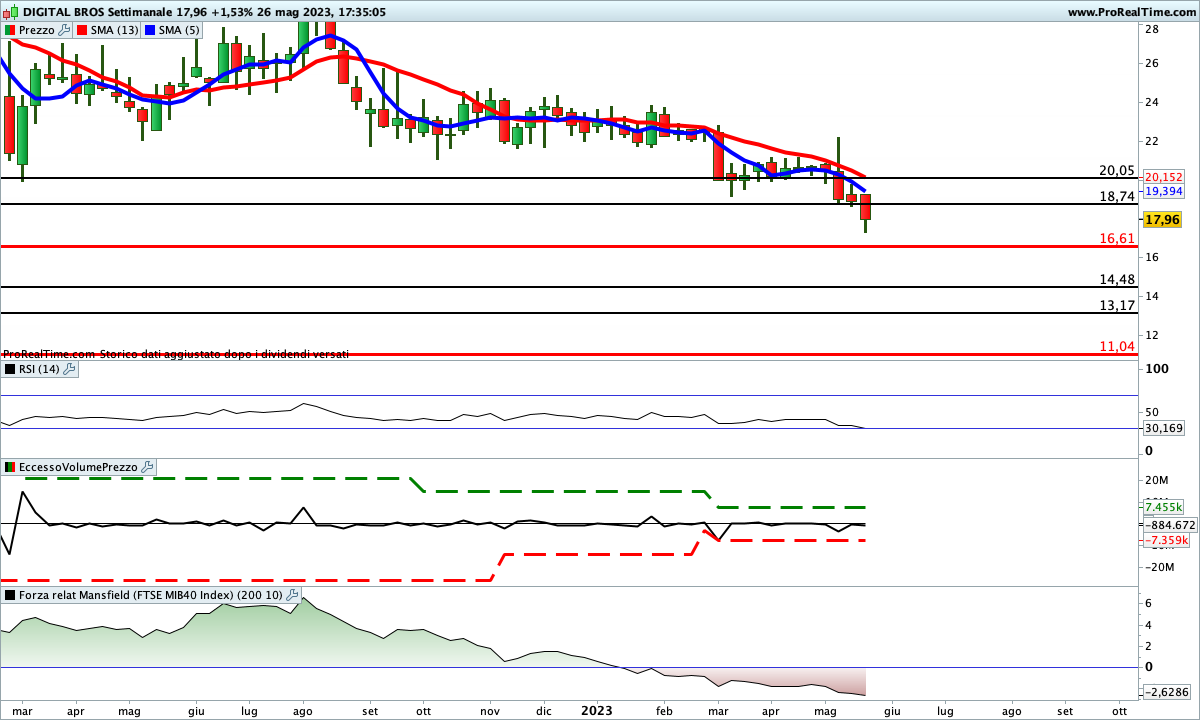Viewport: 1200px width, 720px height.
Task: Click the ProRealTime.com Storico dati aggiustato note
Action: pyautogui.click(x=175, y=354)
